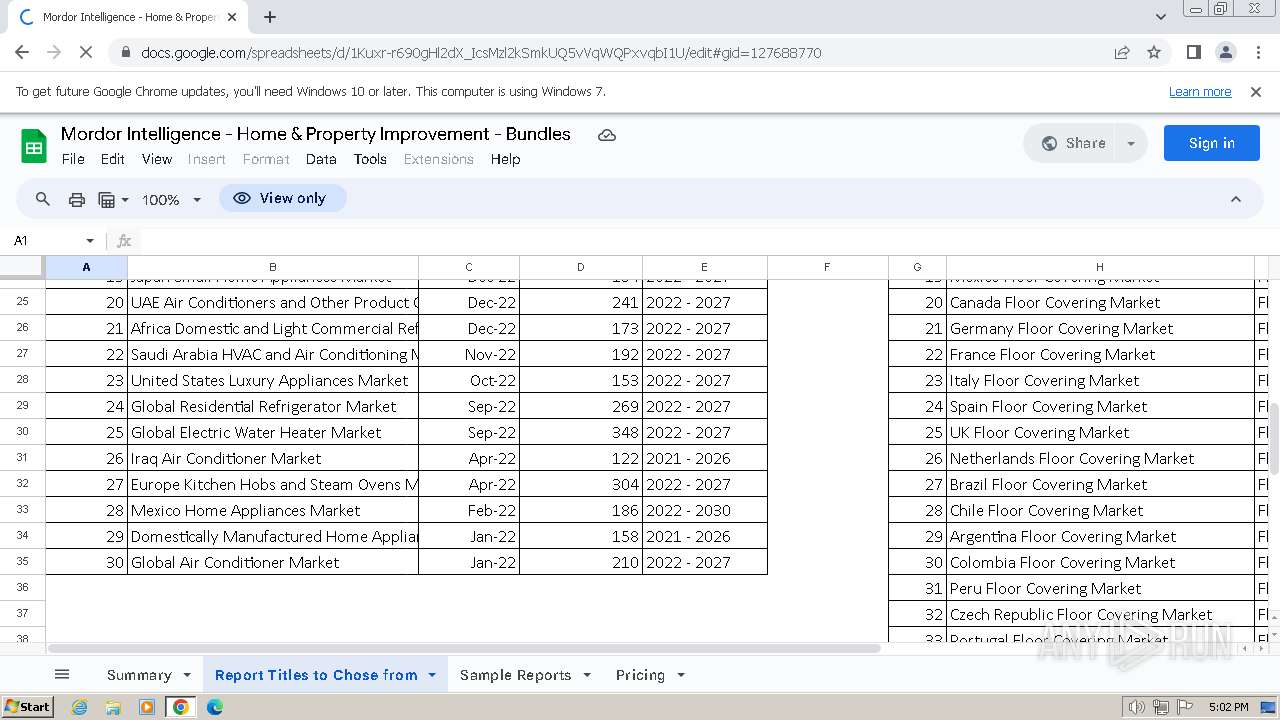Open the all sheets list icon

(62, 675)
